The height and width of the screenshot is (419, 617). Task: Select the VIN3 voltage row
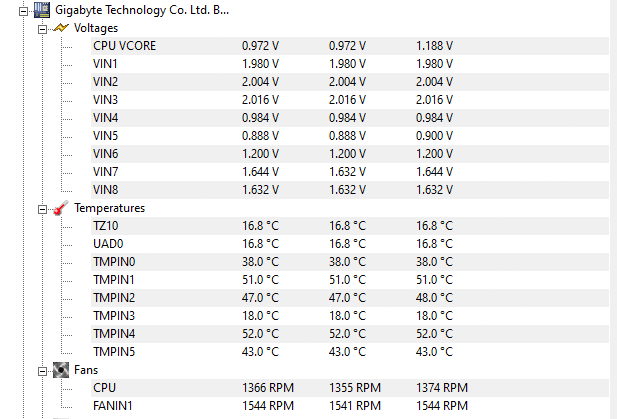(x=350, y=100)
